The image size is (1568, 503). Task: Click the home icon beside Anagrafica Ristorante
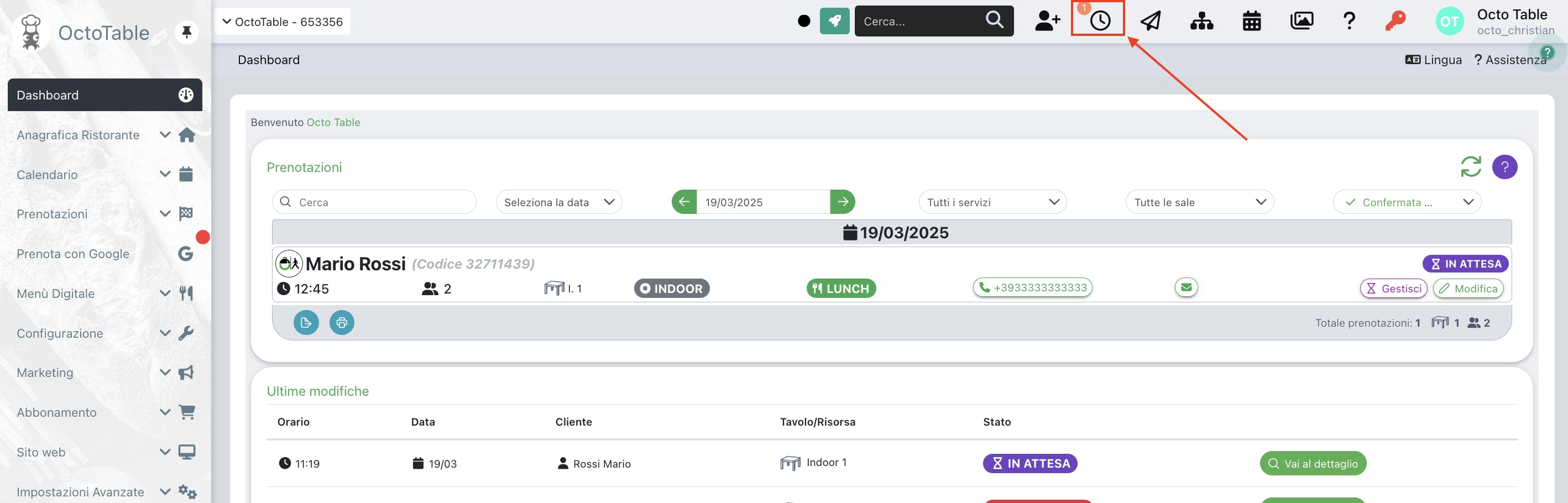coord(186,134)
